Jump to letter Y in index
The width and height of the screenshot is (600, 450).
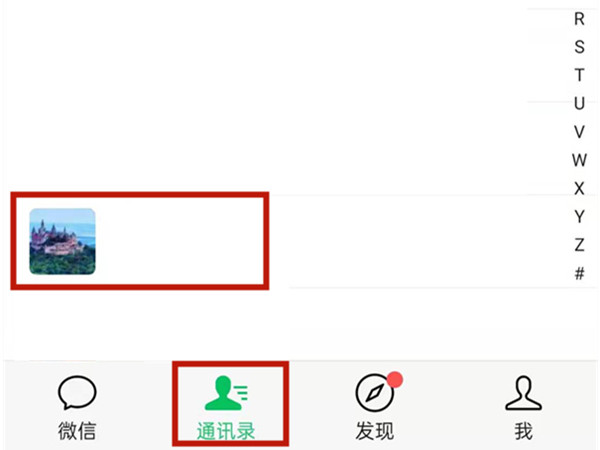[x=579, y=217]
